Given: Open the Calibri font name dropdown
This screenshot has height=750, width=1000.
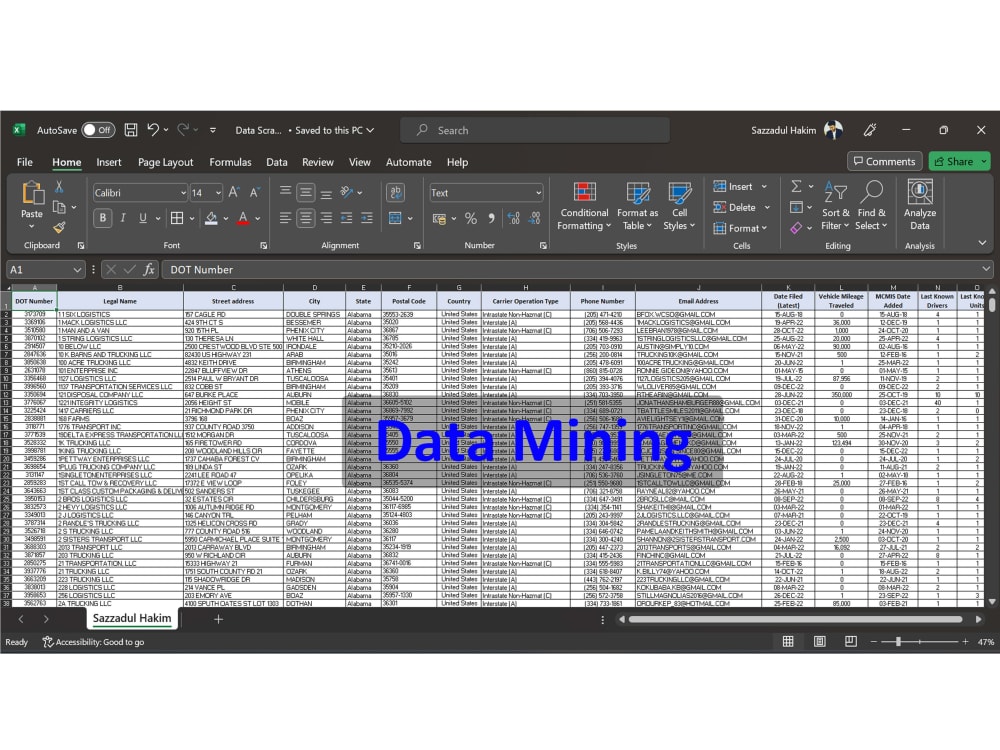Looking at the screenshot, I should pyautogui.click(x=183, y=193).
